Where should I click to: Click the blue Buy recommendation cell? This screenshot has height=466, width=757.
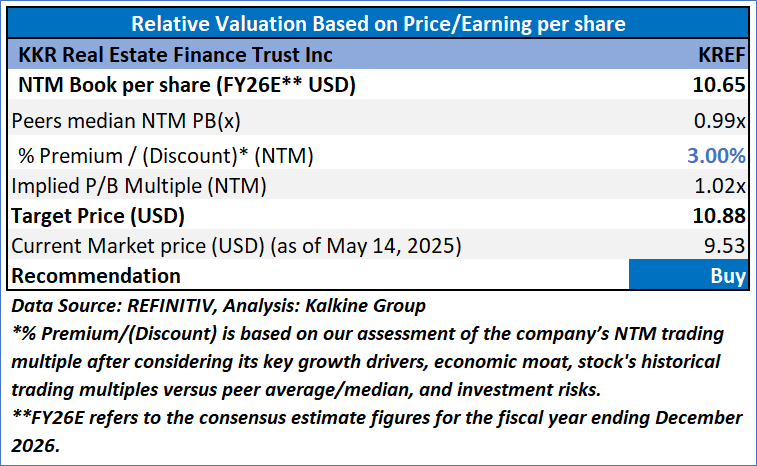[x=688, y=275]
